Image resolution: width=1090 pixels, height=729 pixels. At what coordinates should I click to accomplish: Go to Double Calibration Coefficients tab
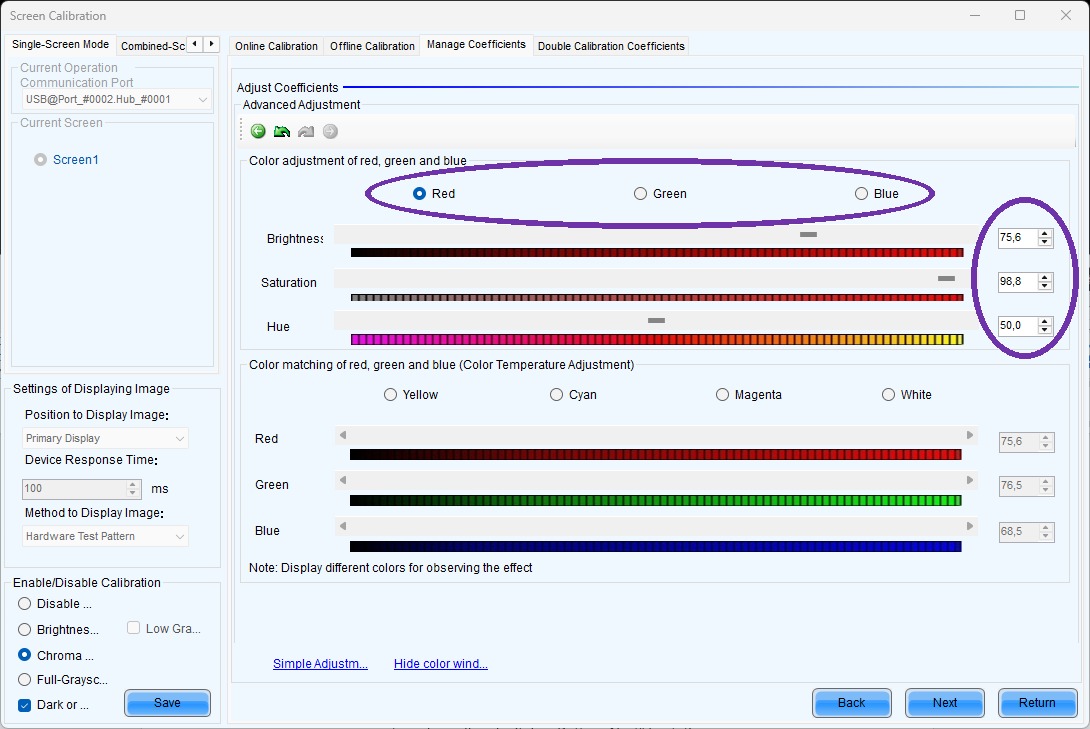point(611,46)
